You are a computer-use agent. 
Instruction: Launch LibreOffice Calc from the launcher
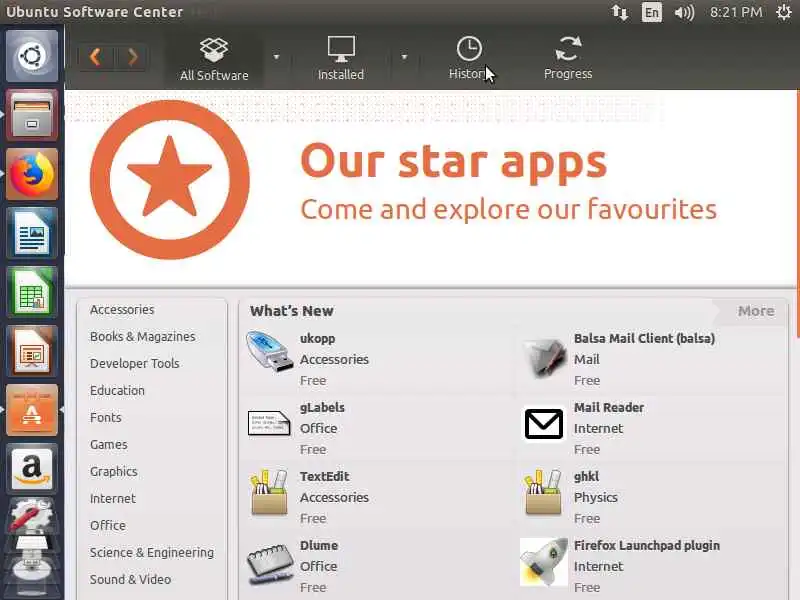click(x=32, y=292)
